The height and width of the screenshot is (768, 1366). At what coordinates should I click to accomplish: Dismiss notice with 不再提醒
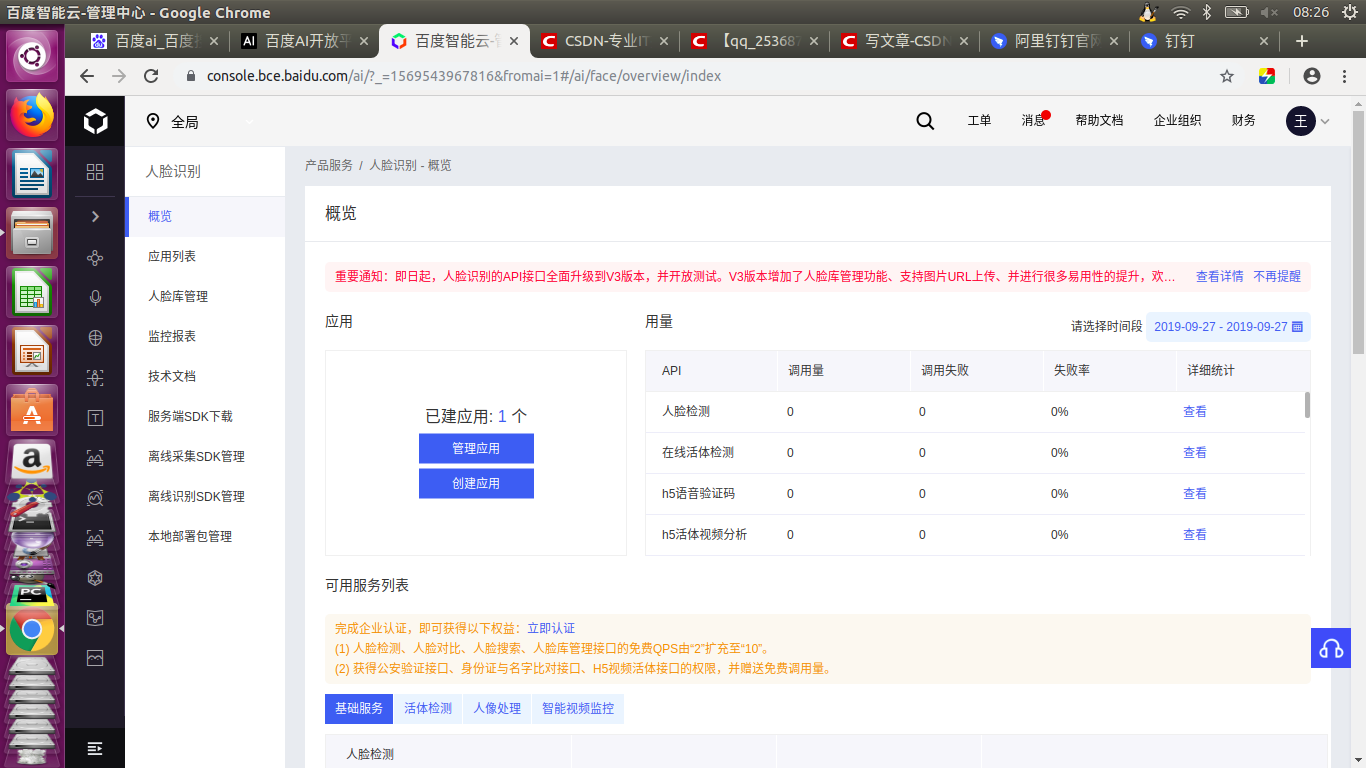[x=1278, y=276]
